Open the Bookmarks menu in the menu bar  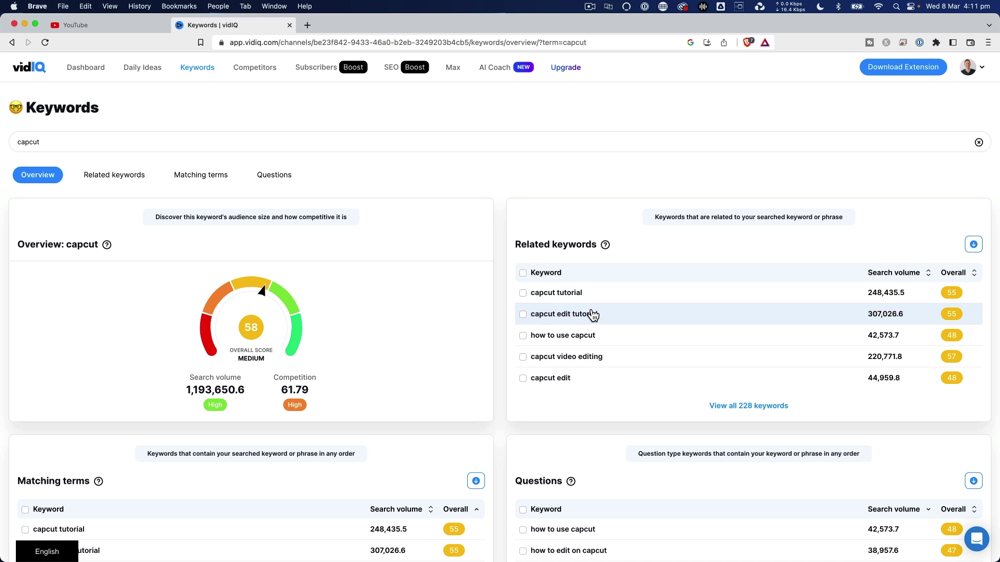(x=179, y=6)
